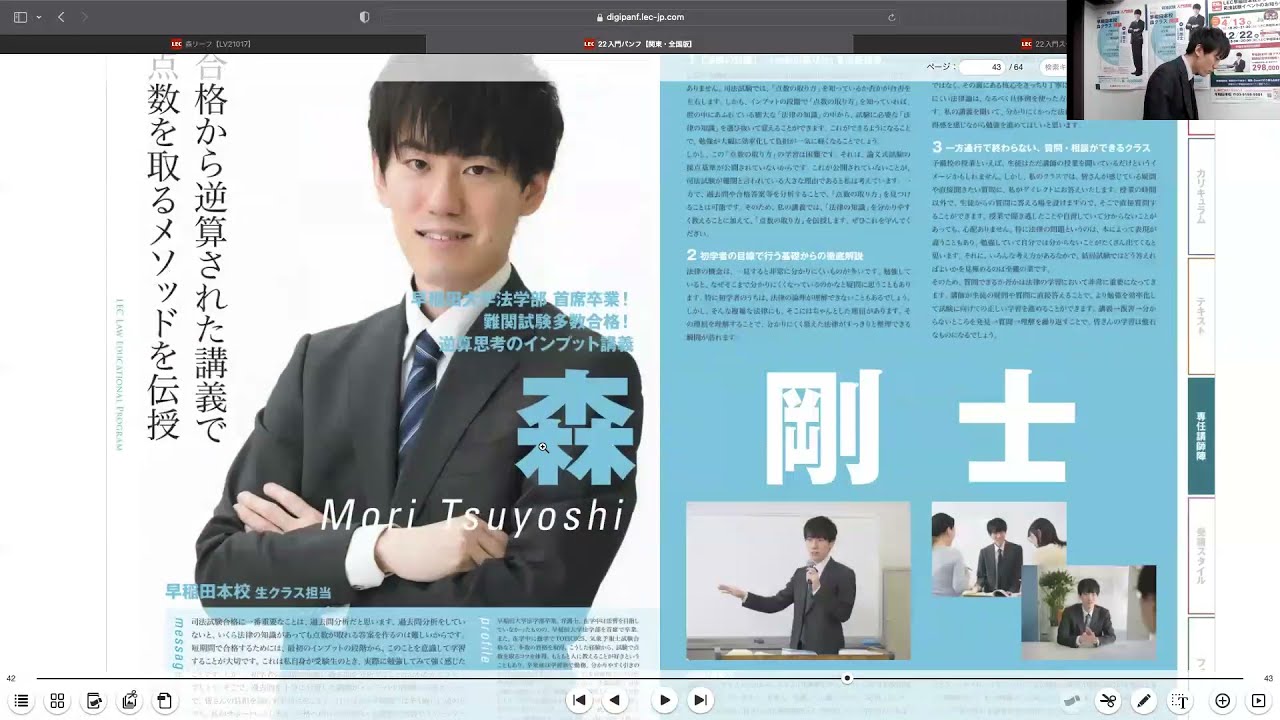Open the clipping scissors icon near page tools
The width and height of the screenshot is (1280, 720).
(x=129, y=701)
